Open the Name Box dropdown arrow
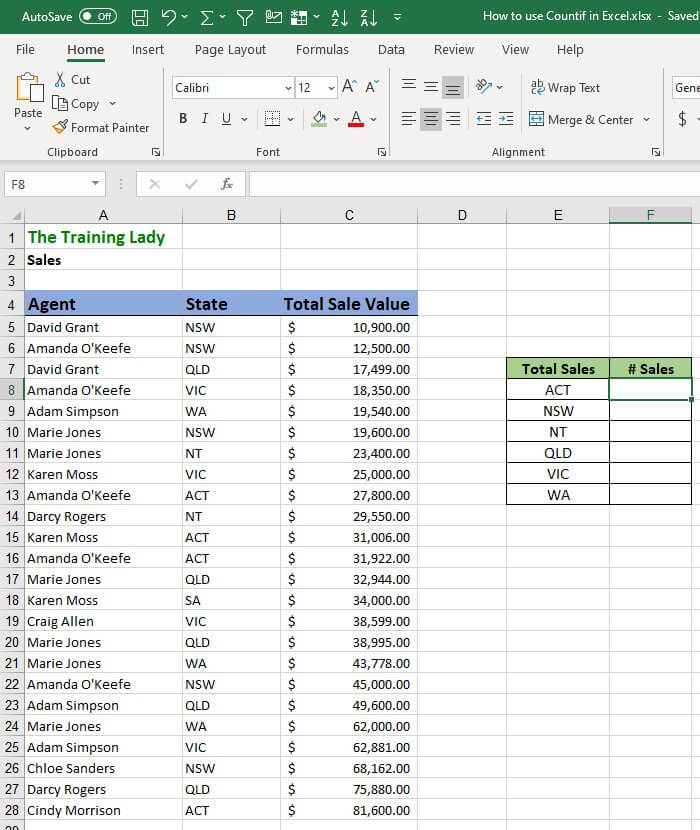The image size is (700, 830). click(95, 184)
